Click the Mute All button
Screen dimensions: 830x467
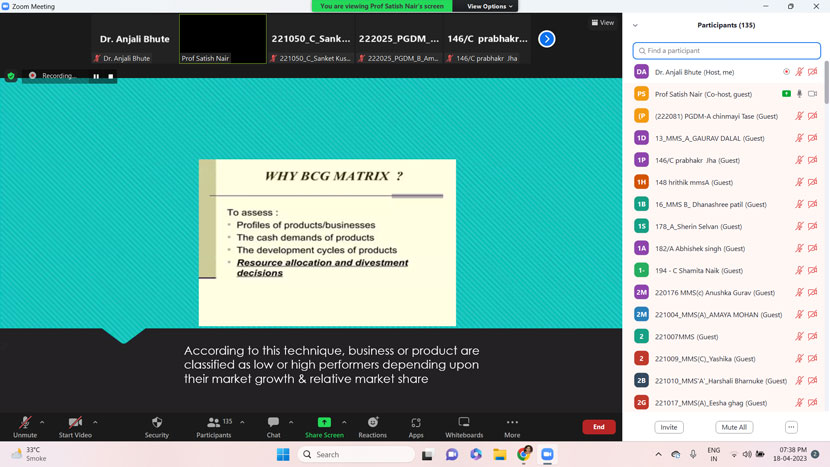coord(734,427)
